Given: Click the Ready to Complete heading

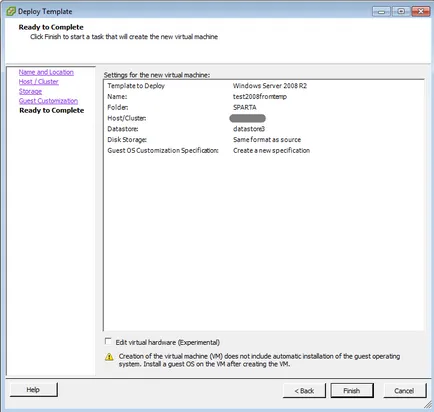Looking at the screenshot, I should [x=51, y=27].
